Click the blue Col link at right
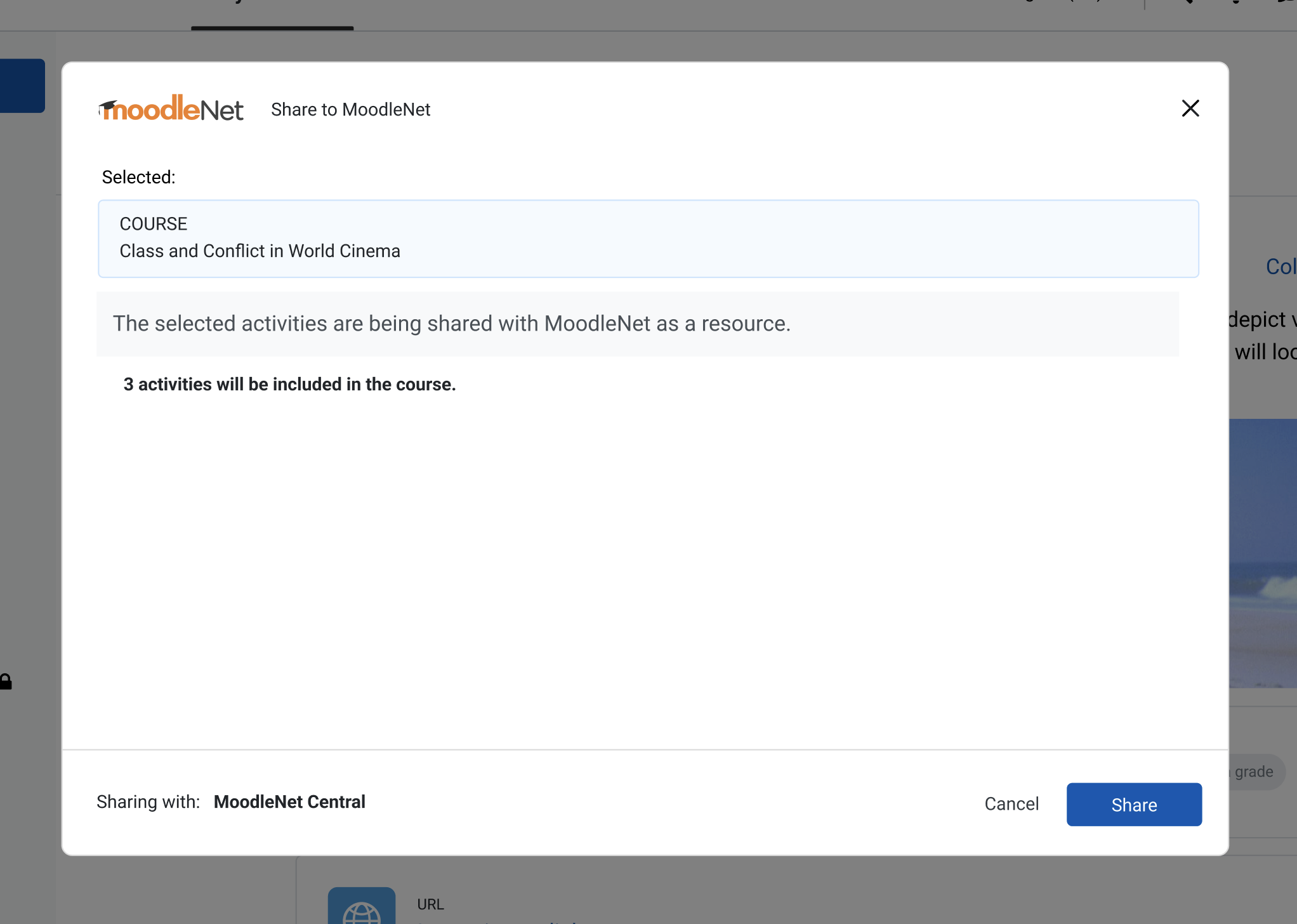The width and height of the screenshot is (1297, 924). tap(1281, 266)
